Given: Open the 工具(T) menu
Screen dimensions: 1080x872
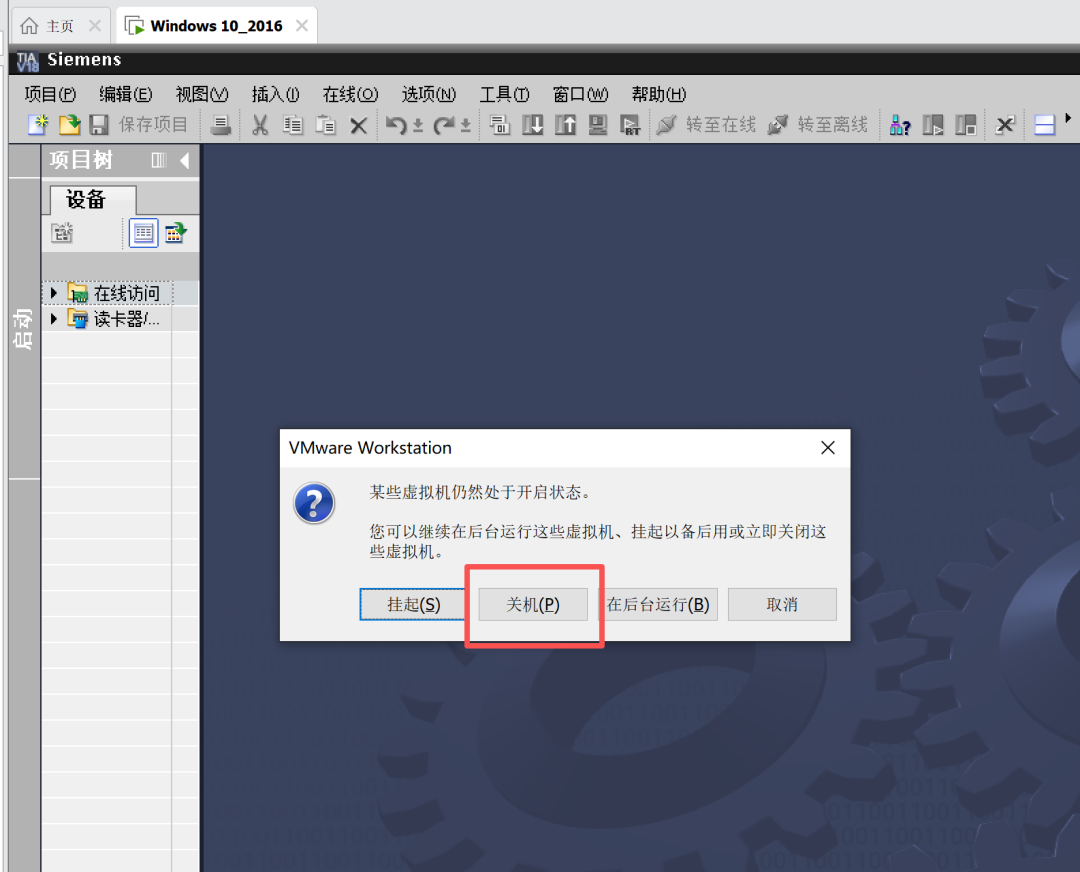Looking at the screenshot, I should 504,94.
